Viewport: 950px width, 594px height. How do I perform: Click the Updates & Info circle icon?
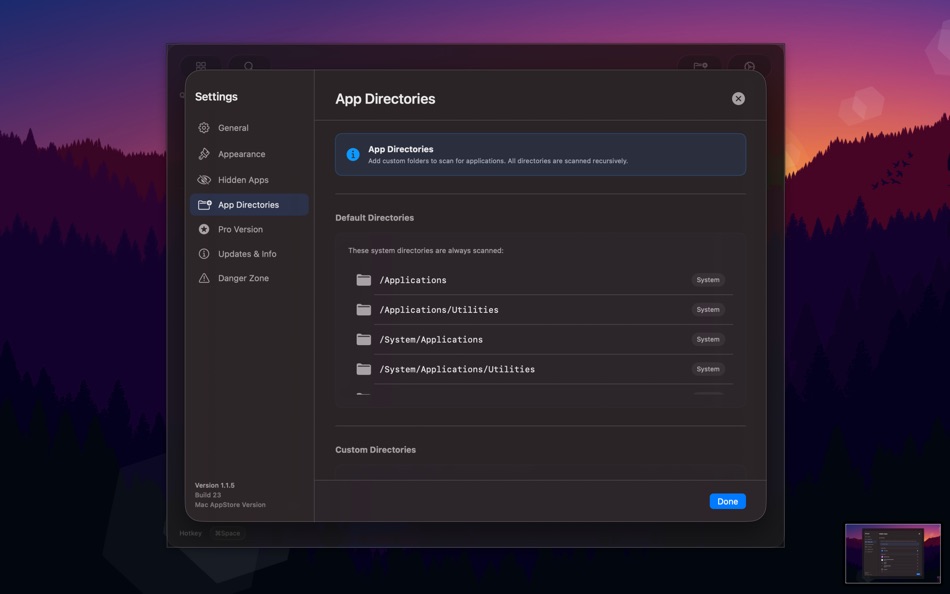click(203, 253)
